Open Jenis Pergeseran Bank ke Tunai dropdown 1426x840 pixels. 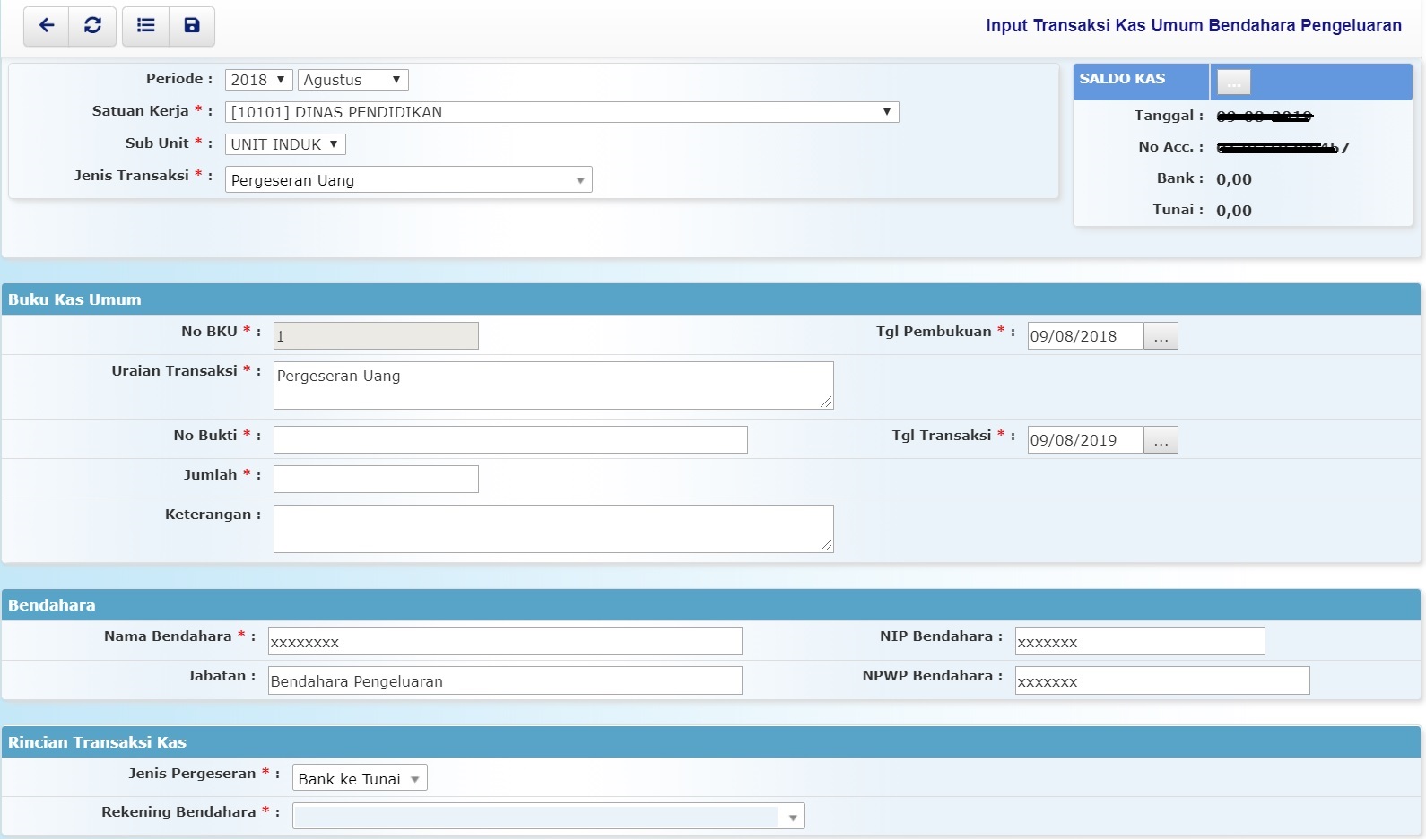360,778
